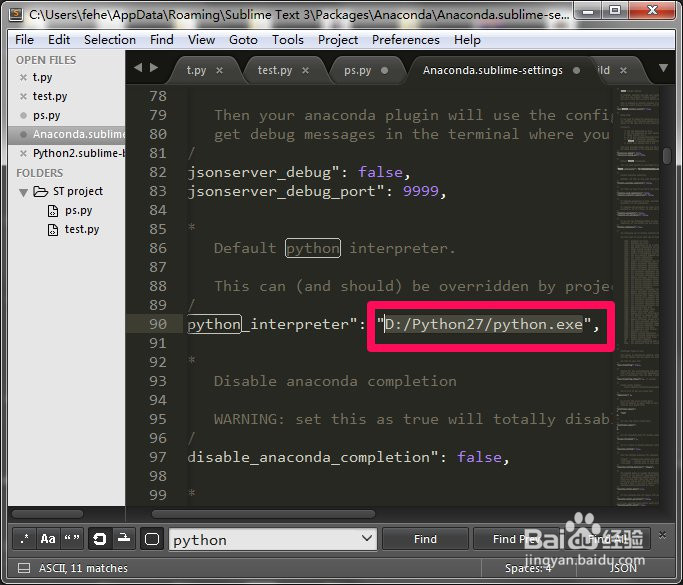
Task: Collapse the ST project folder triangle
Action: [24, 192]
